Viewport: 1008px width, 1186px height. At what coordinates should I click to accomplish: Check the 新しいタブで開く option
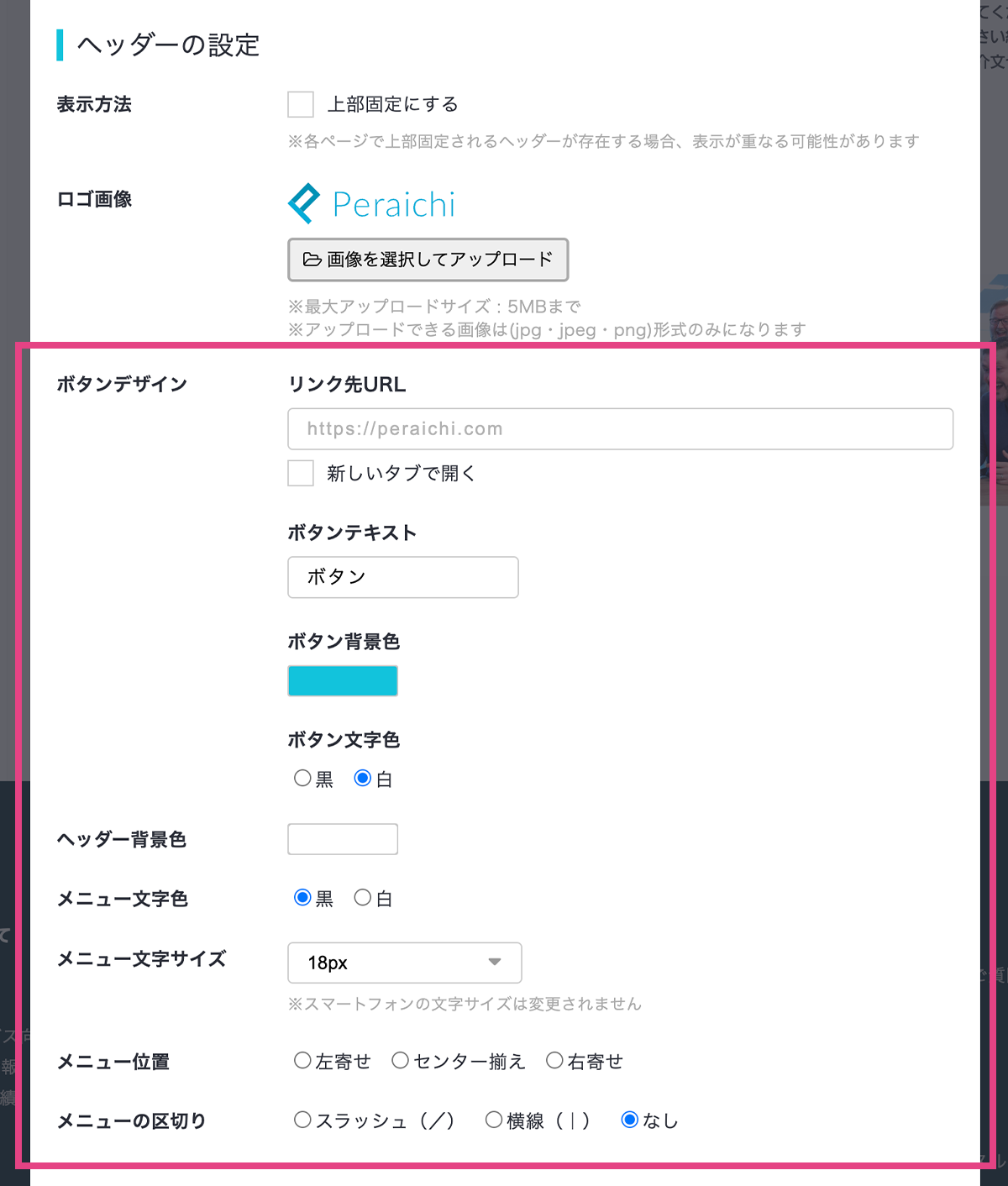pyautogui.click(x=301, y=473)
